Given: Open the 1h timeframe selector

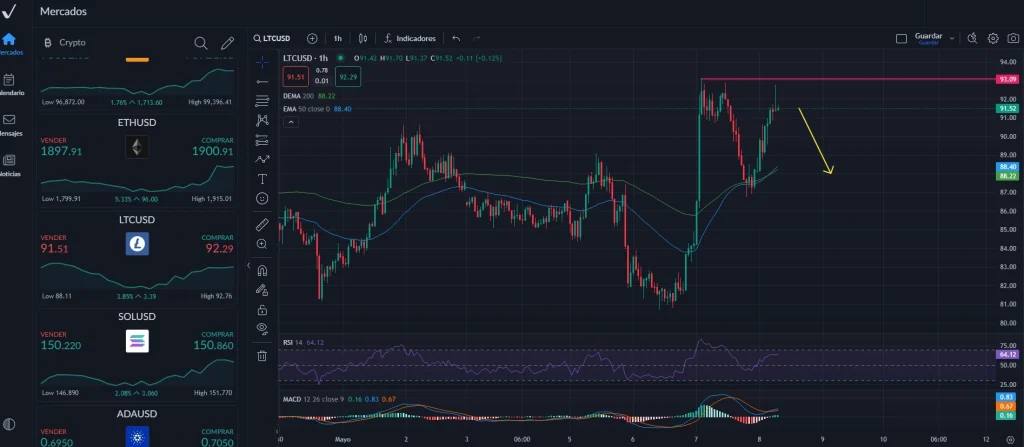Looking at the screenshot, I should tap(338, 39).
